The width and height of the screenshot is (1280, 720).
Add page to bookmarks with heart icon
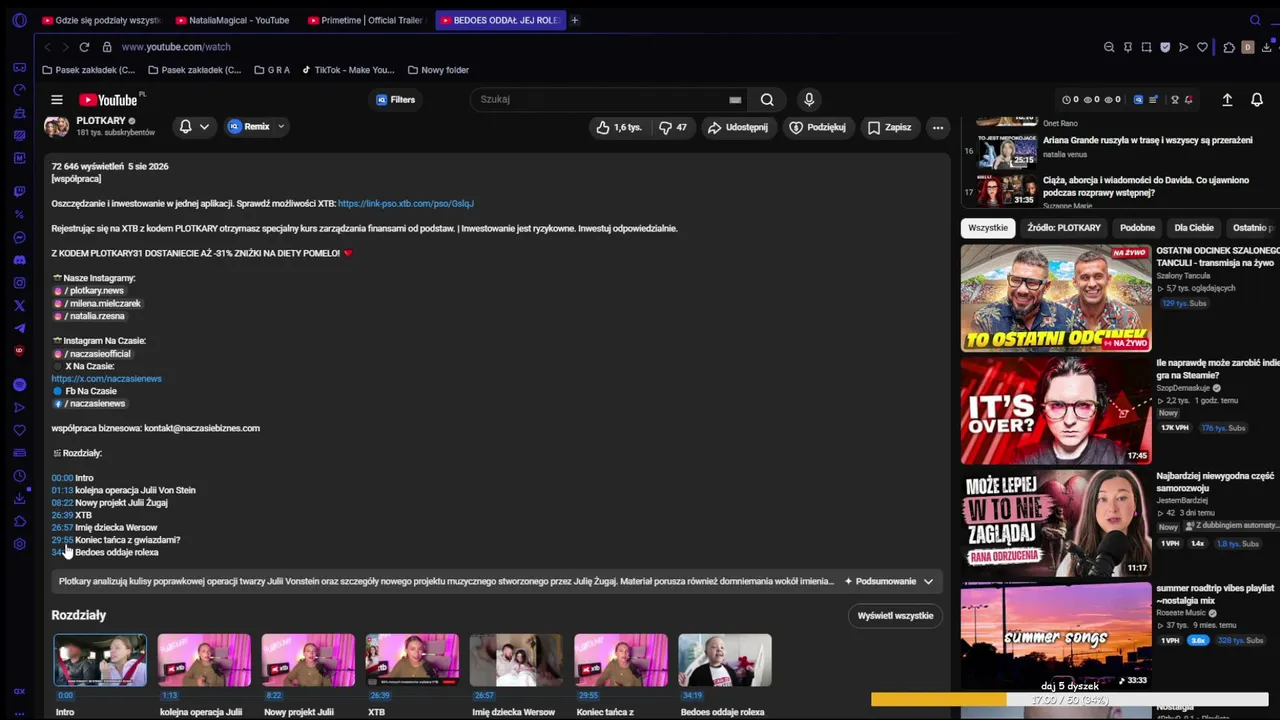coord(1202,47)
